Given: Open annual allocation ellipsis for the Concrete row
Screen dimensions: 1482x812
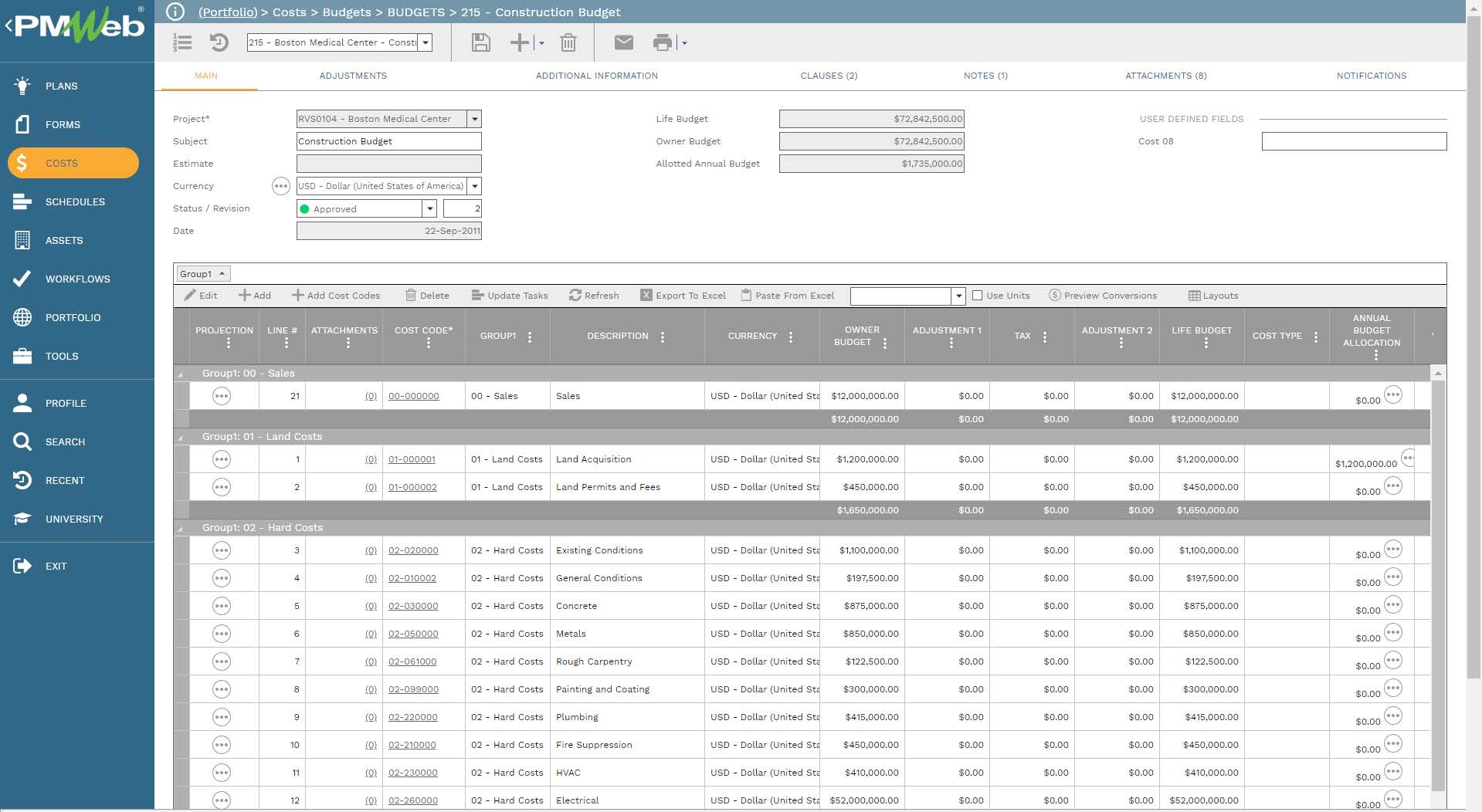Looking at the screenshot, I should tap(1393, 605).
